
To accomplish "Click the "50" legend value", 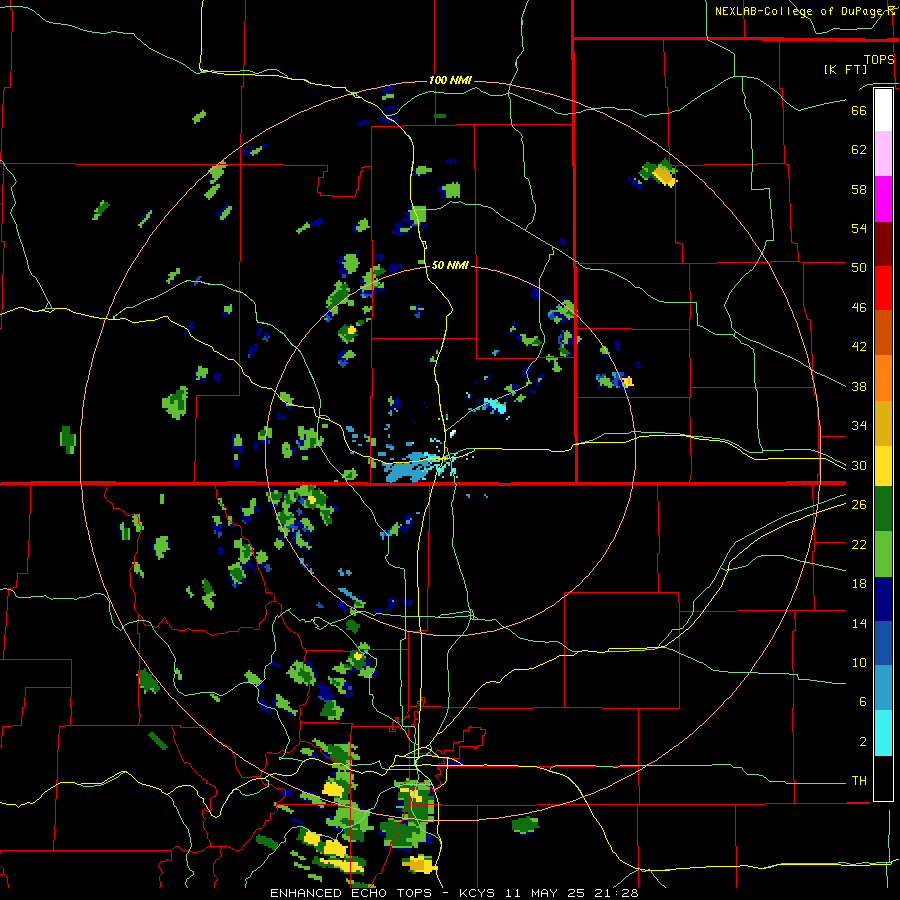I will (x=859, y=268).
